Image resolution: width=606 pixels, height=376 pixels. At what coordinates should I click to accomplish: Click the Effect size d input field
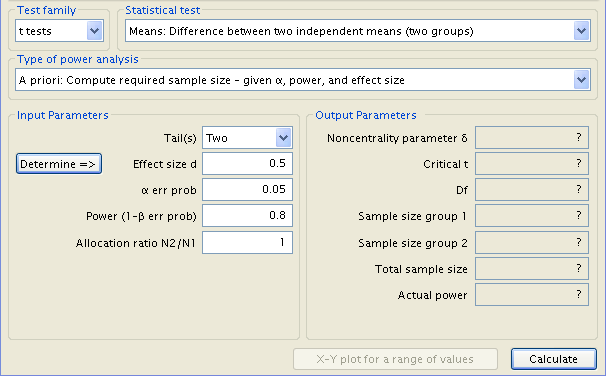[x=247, y=163]
